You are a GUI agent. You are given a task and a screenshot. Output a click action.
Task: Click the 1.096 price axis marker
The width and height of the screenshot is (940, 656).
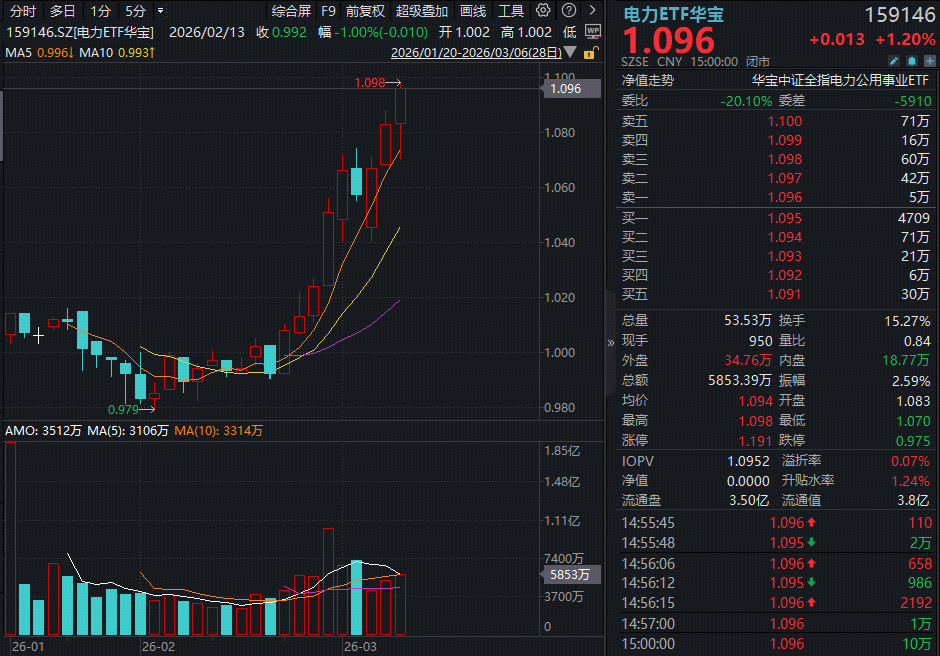click(566, 88)
